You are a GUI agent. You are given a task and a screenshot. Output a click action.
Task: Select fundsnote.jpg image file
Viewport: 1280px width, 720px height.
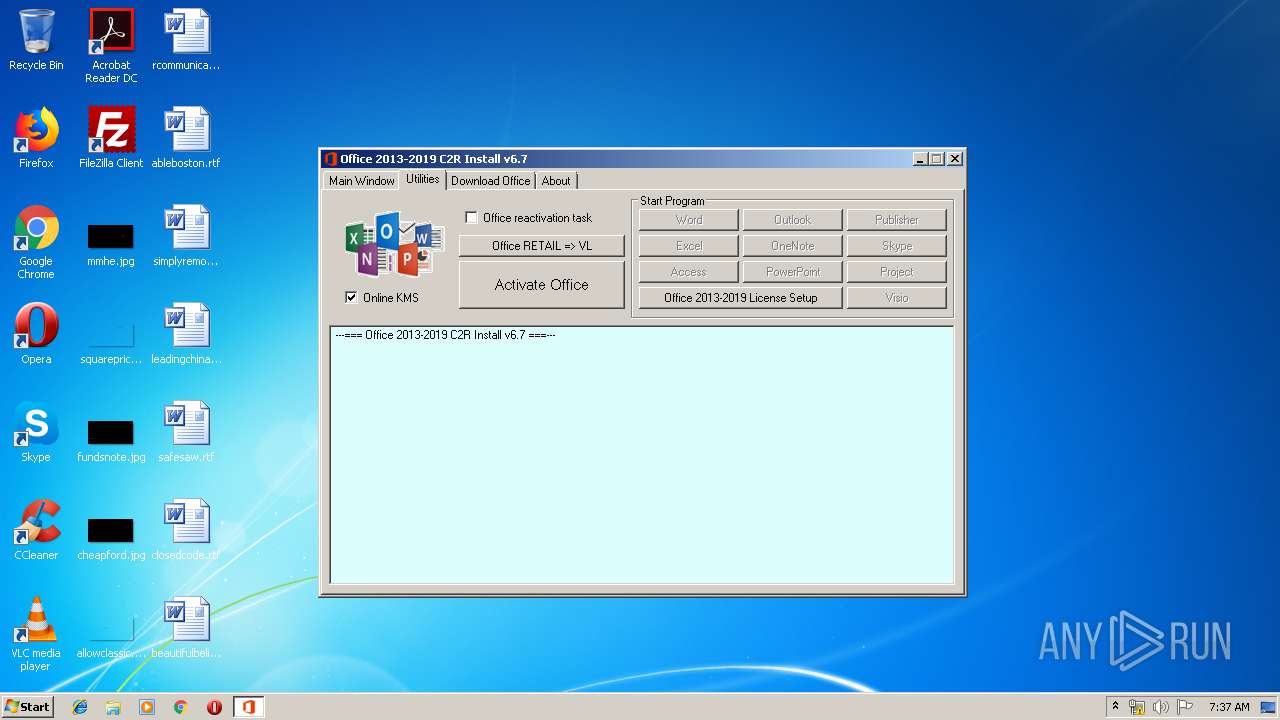[x=111, y=439]
